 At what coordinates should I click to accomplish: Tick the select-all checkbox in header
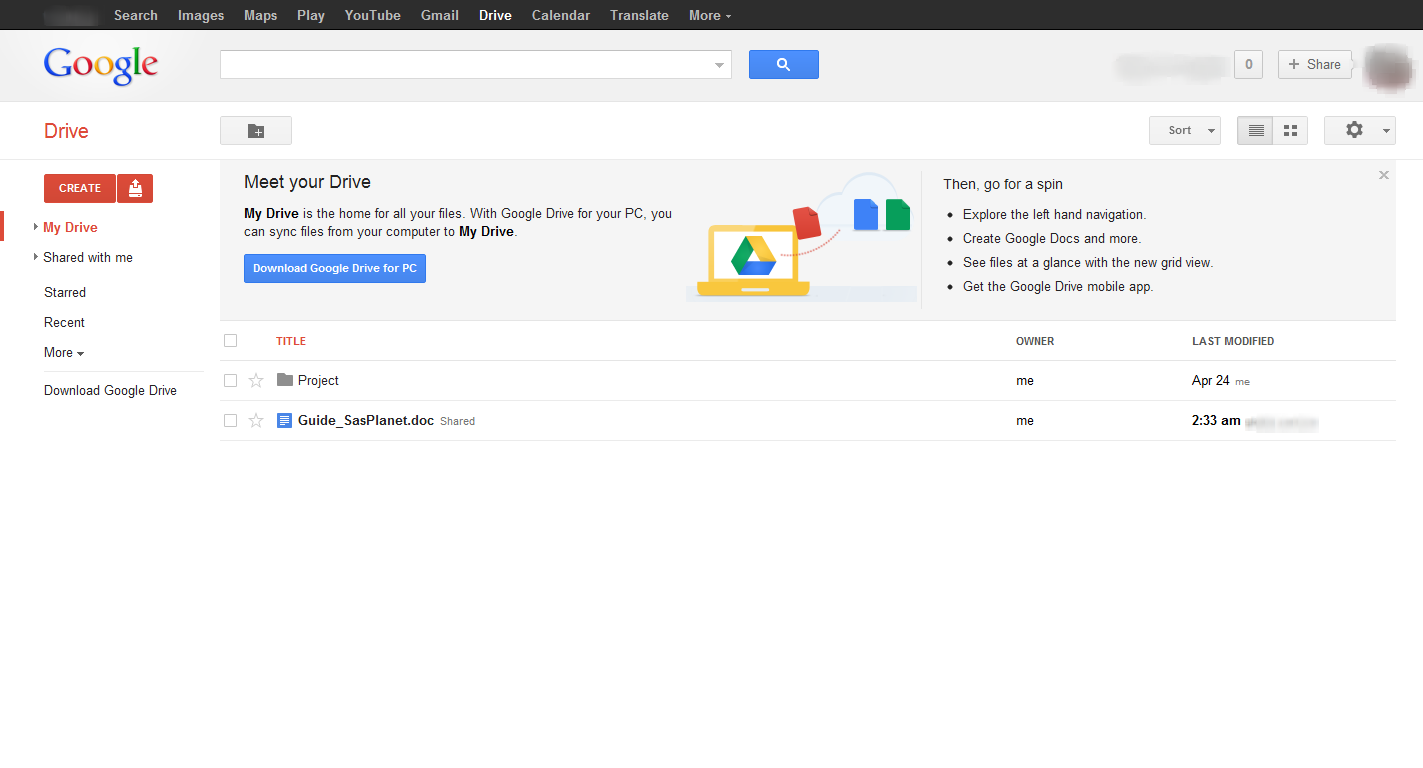[x=231, y=341]
